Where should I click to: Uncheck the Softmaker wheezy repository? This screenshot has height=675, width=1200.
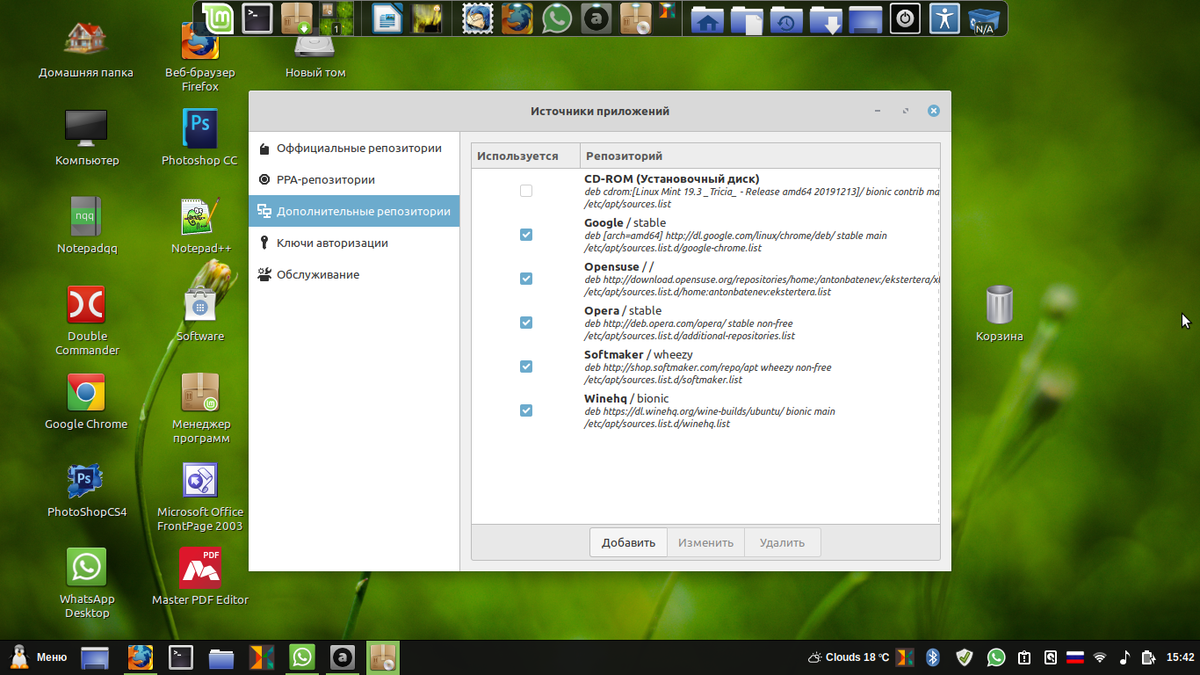coord(526,367)
